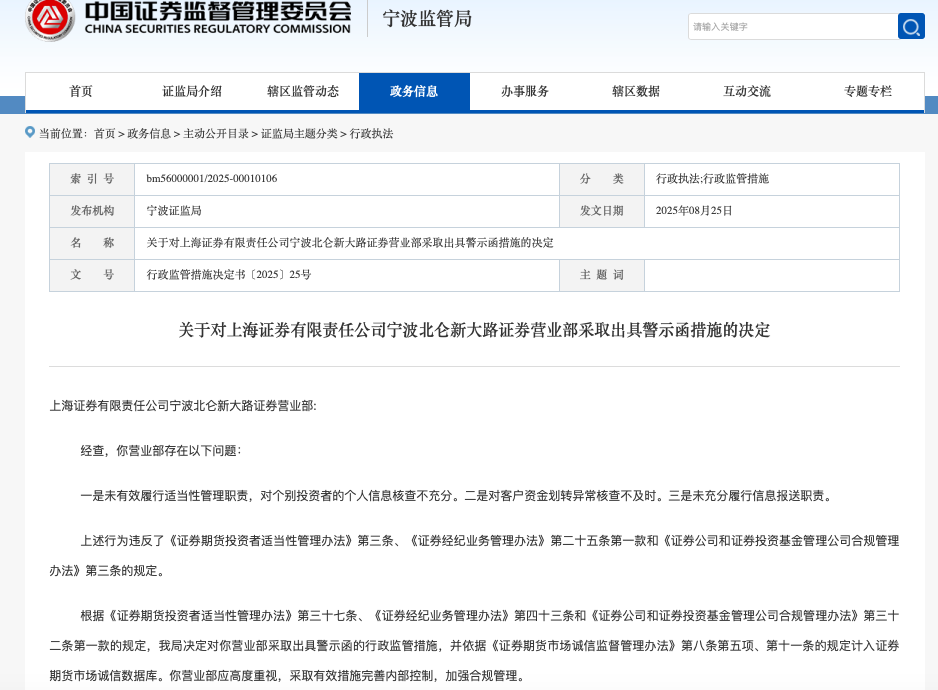Click the 主题词 label cell
The image size is (938, 690).
pyautogui.click(x=602, y=275)
